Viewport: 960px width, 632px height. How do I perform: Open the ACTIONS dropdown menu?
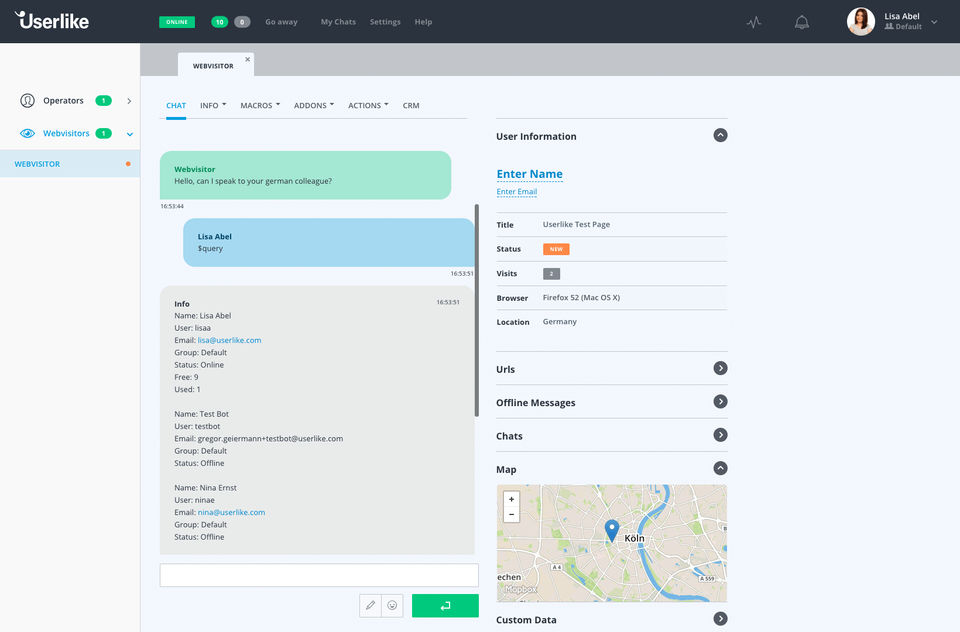pos(369,105)
